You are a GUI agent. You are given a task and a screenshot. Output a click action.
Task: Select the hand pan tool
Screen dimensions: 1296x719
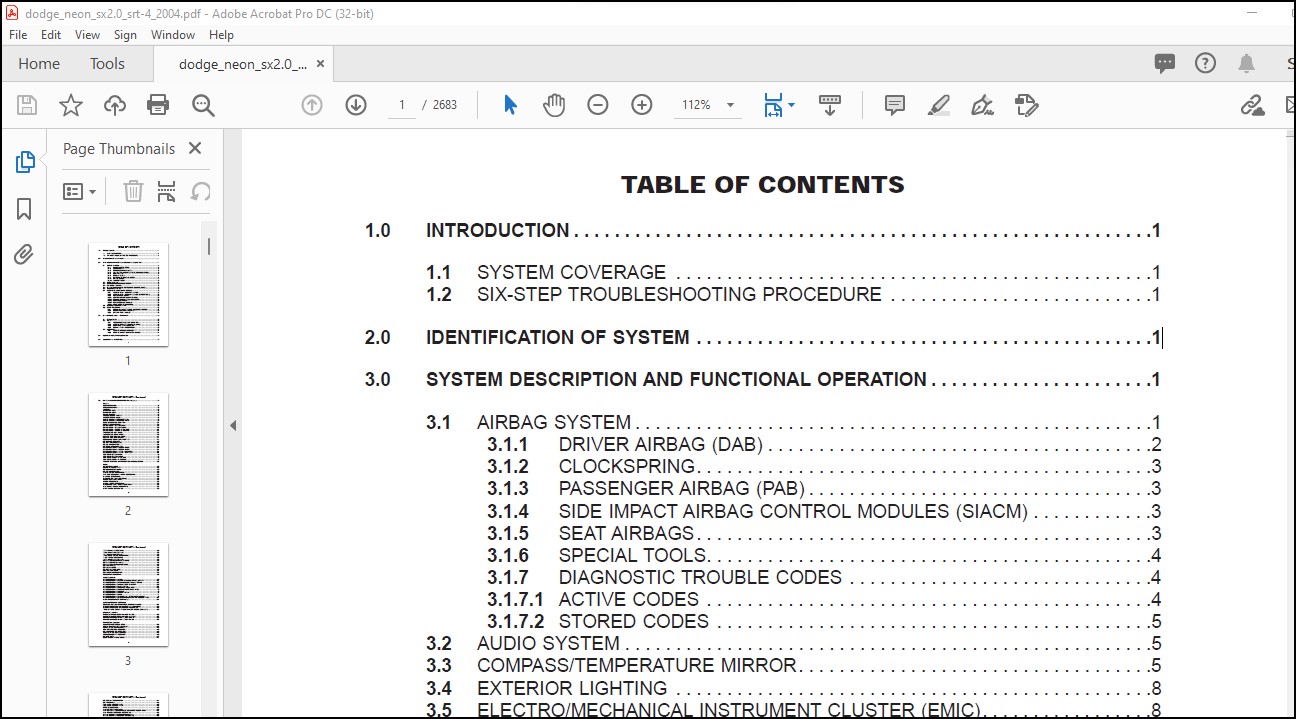coord(554,105)
